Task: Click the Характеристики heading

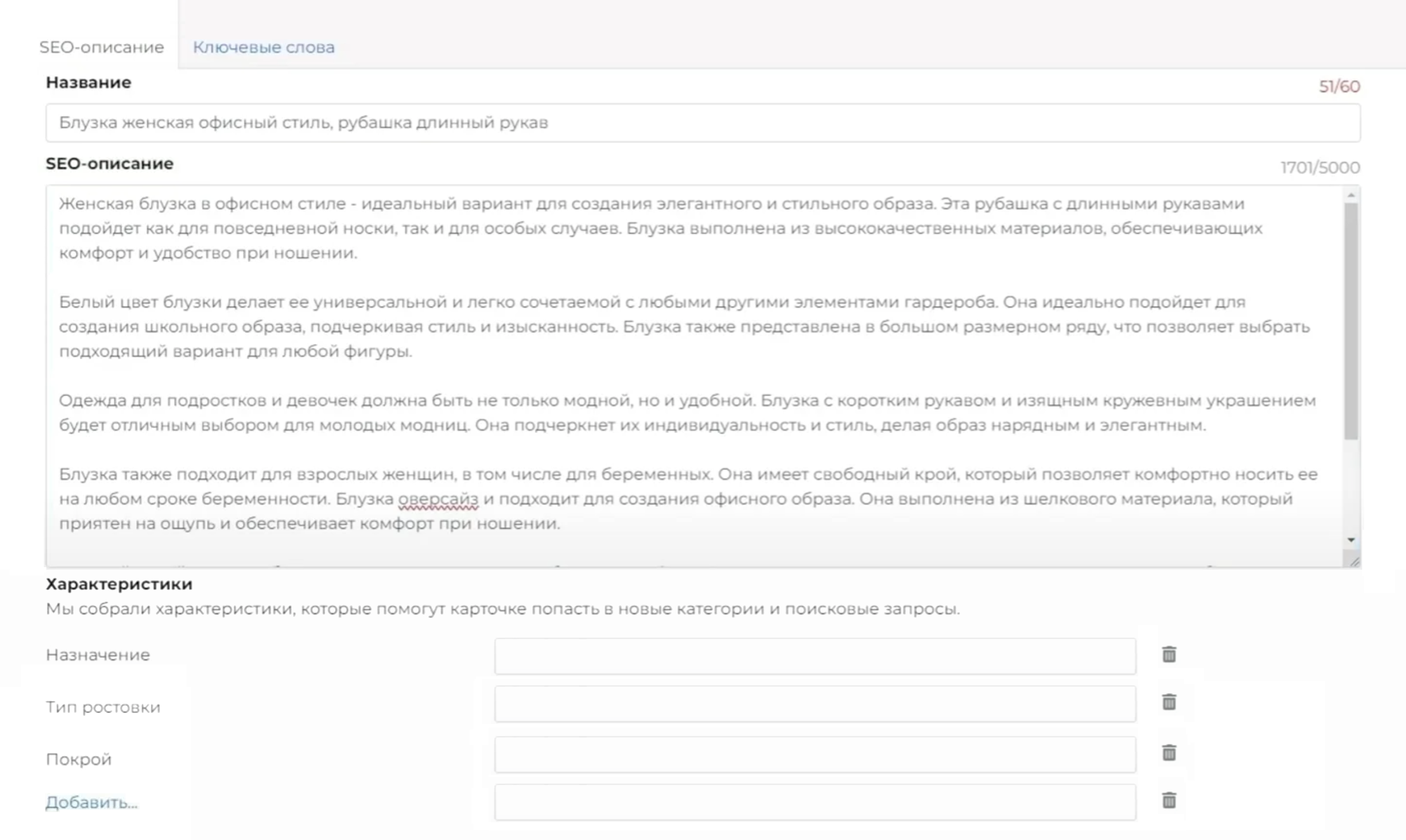Action: (119, 584)
